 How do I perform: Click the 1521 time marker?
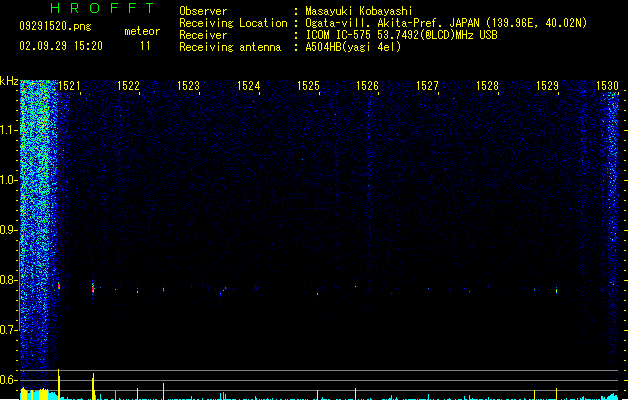pyautogui.click(x=69, y=86)
